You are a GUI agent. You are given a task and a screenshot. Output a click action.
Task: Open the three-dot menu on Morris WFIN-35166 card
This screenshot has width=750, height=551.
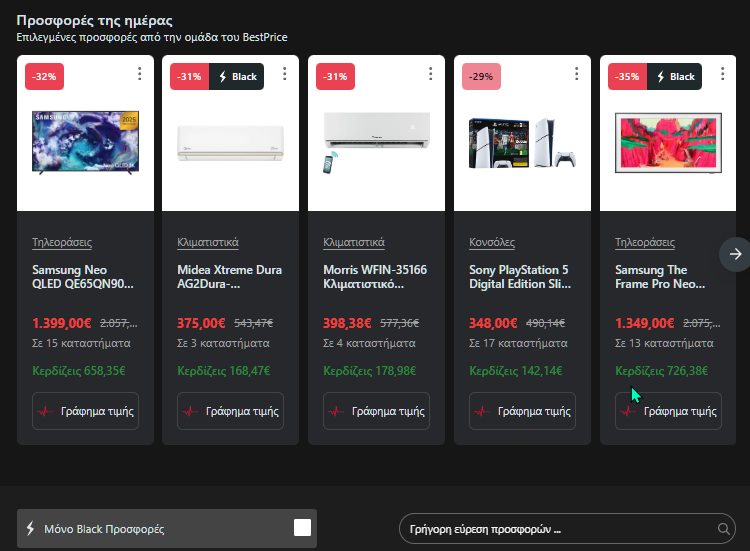[x=430, y=74]
